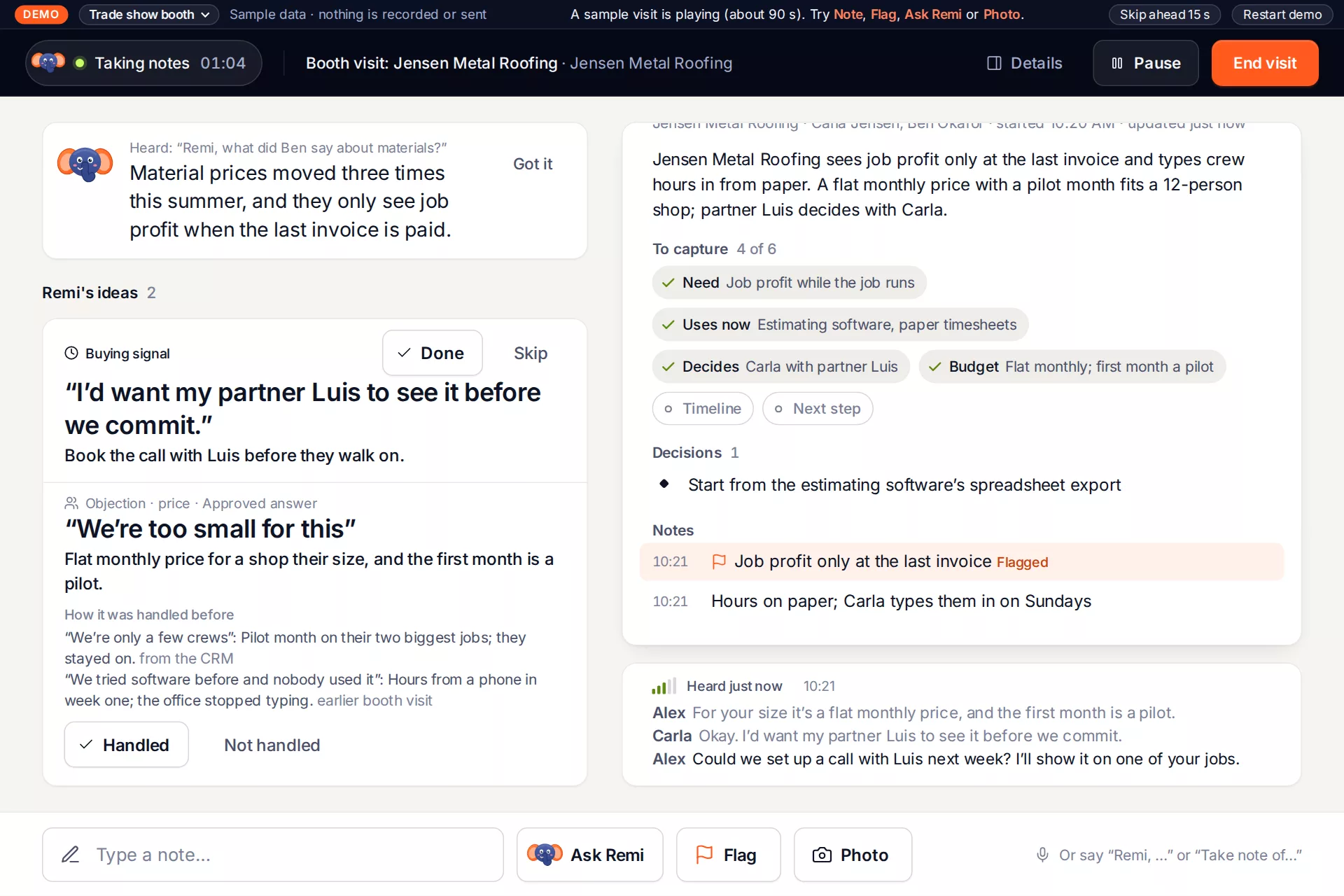Viewport: 1344px width, 896px height.
Task: Restart the demo
Action: pyautogui.click(x=1282, y=15)
